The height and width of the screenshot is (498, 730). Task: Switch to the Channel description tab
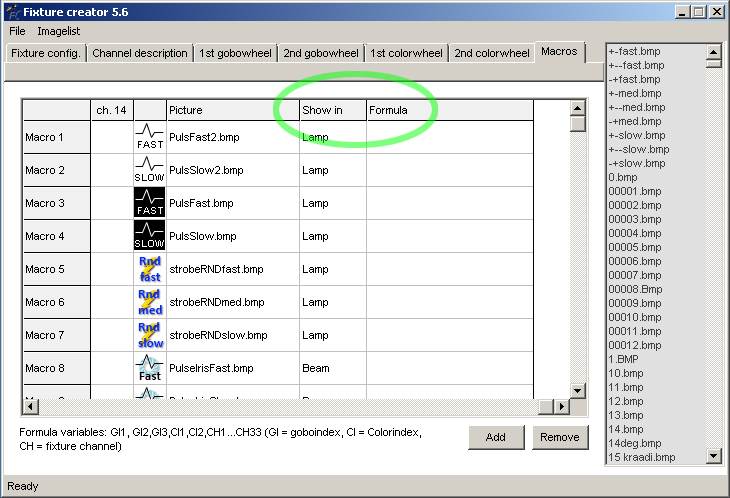[x=140, y=53]
